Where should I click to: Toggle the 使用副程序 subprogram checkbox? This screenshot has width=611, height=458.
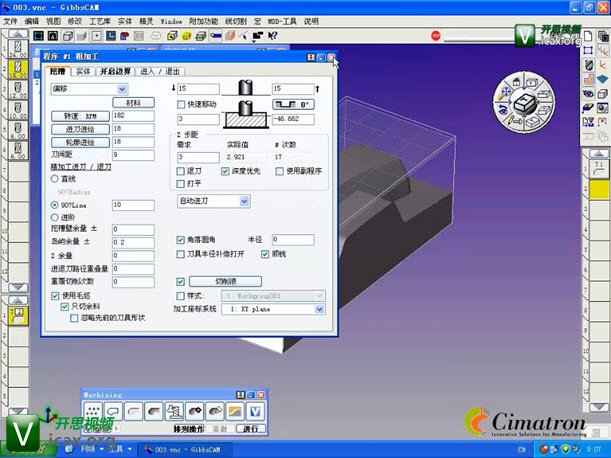tap(279, 171)
